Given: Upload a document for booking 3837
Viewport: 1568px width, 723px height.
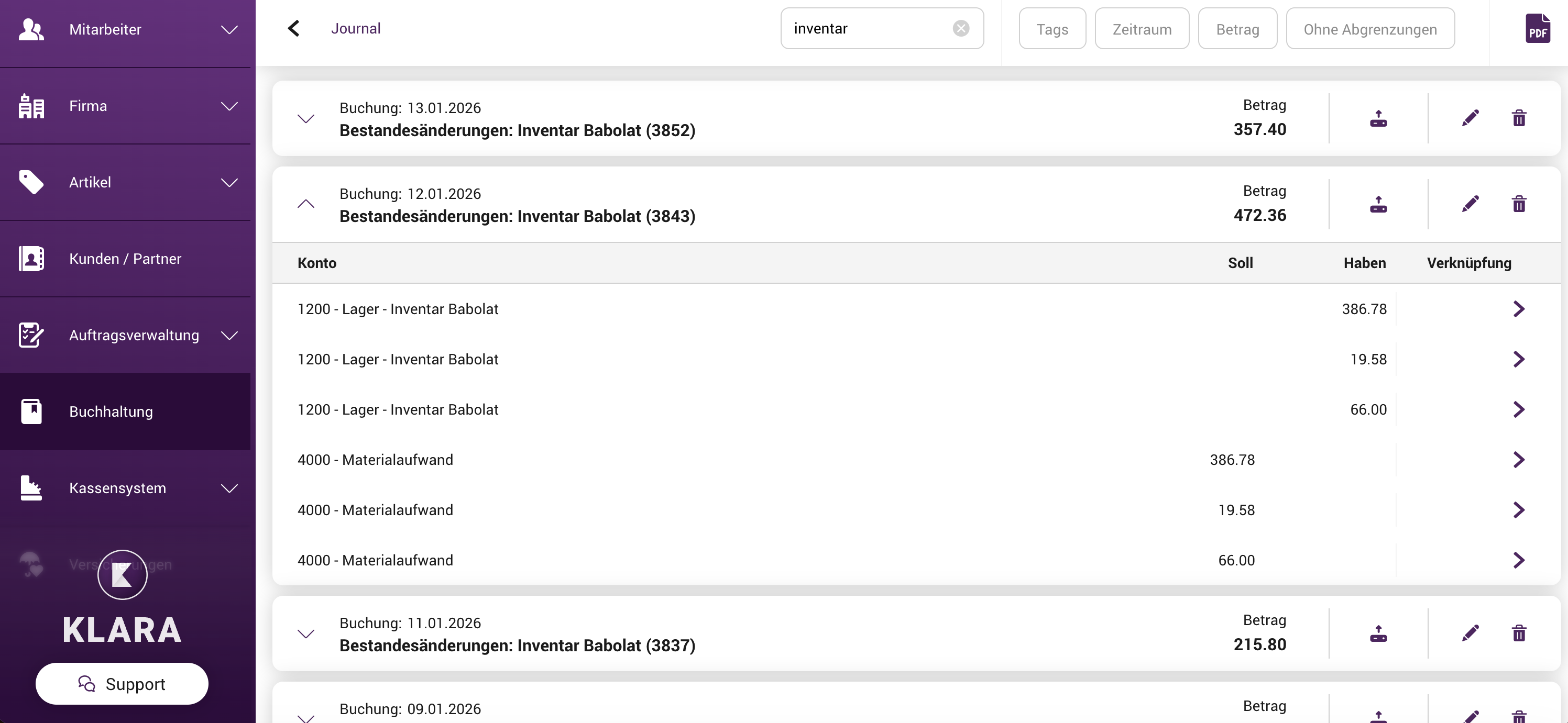Looking at the screenshot, I should click(x=1378, y=633).
